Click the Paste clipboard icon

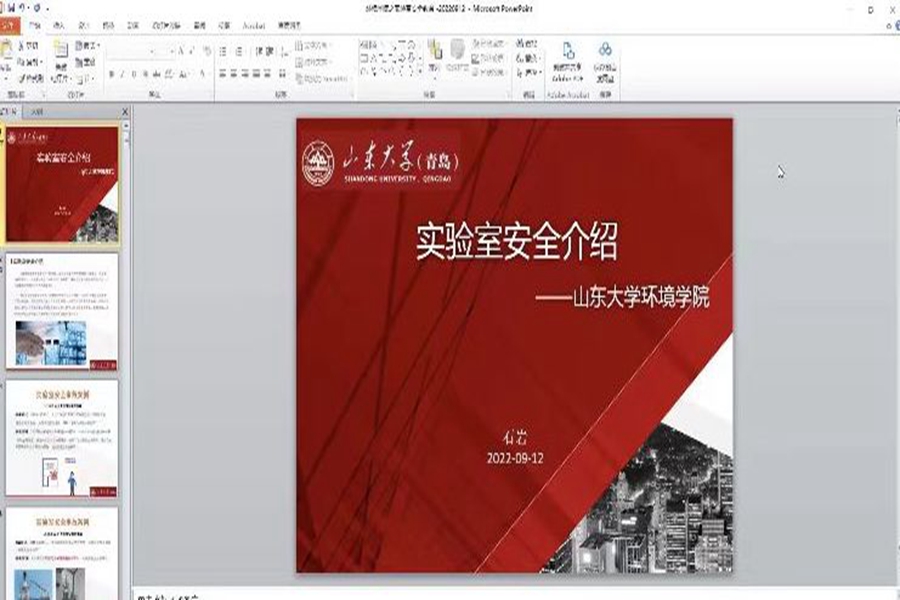(6, 49)
